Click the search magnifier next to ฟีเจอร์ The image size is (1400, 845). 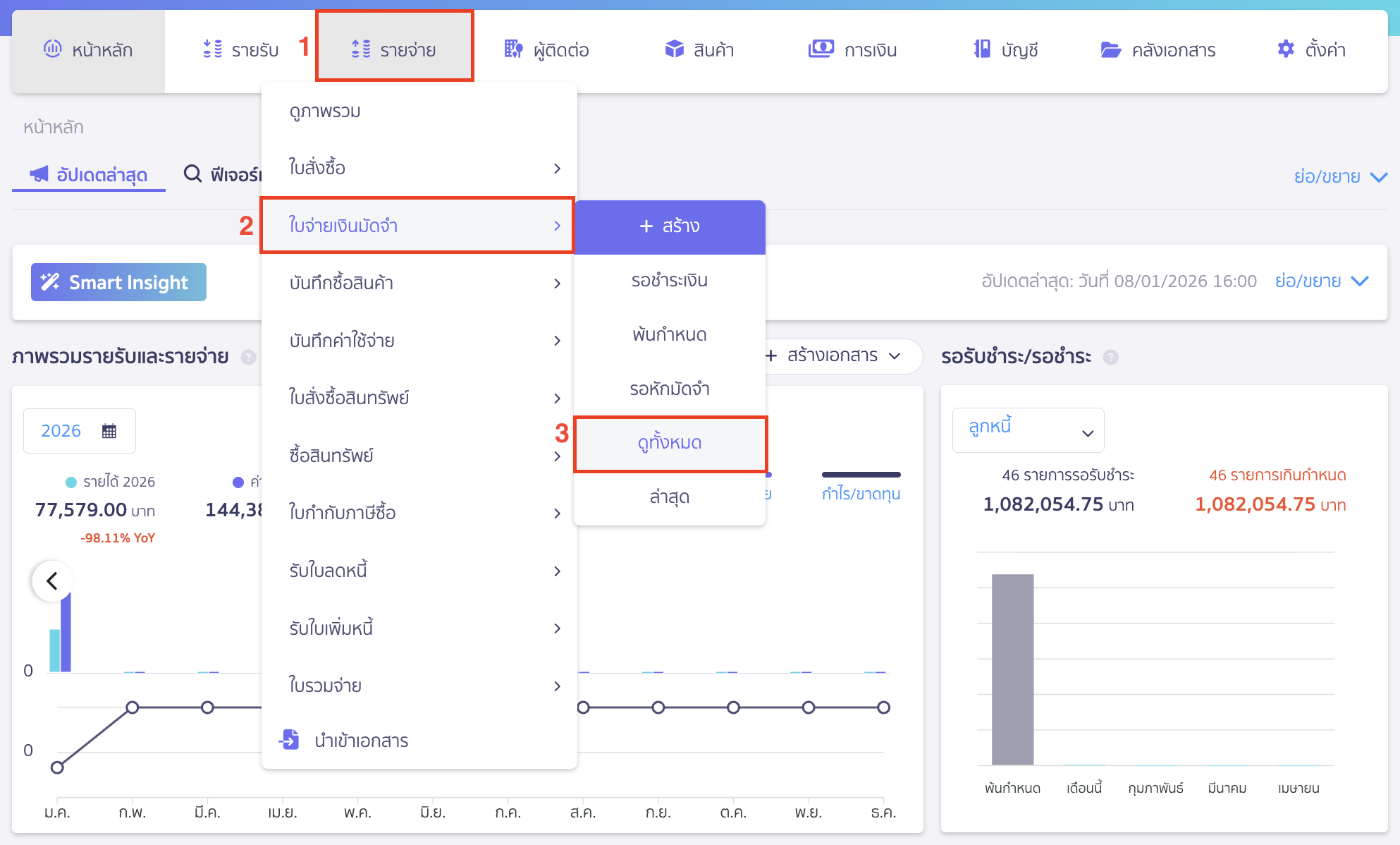(192, 174)
